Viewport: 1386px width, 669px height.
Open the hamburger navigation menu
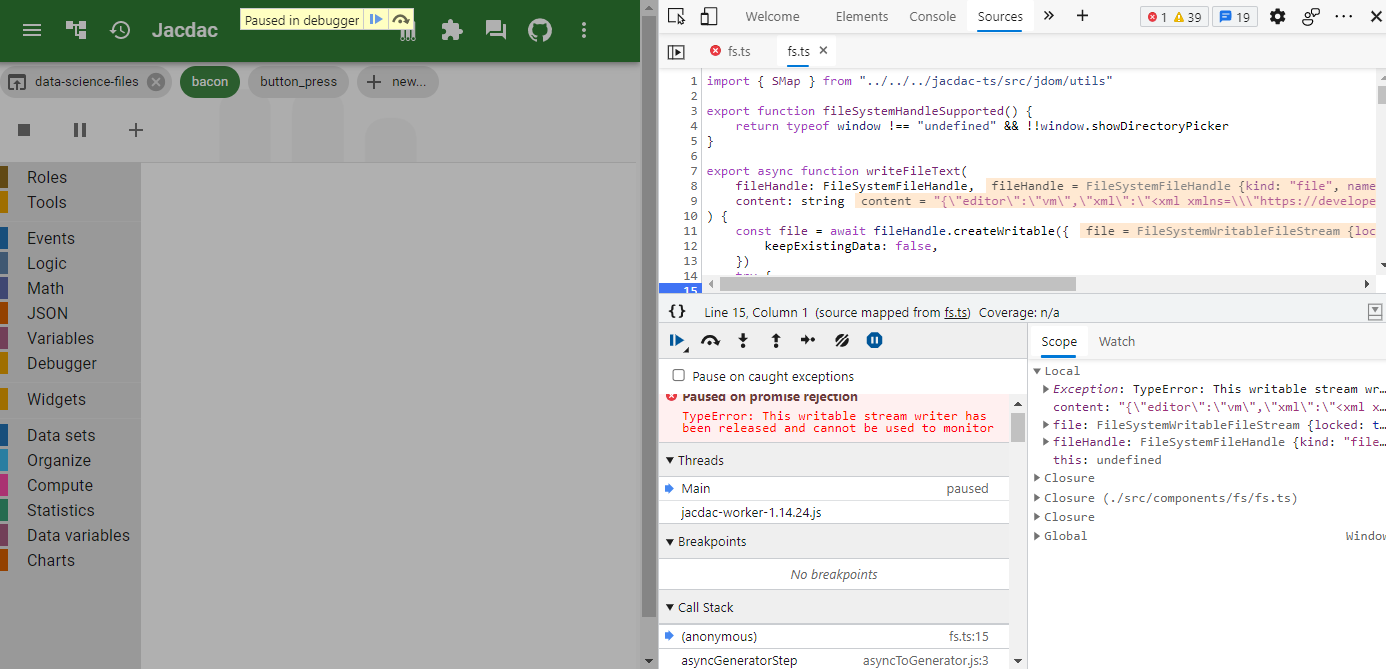31,29
